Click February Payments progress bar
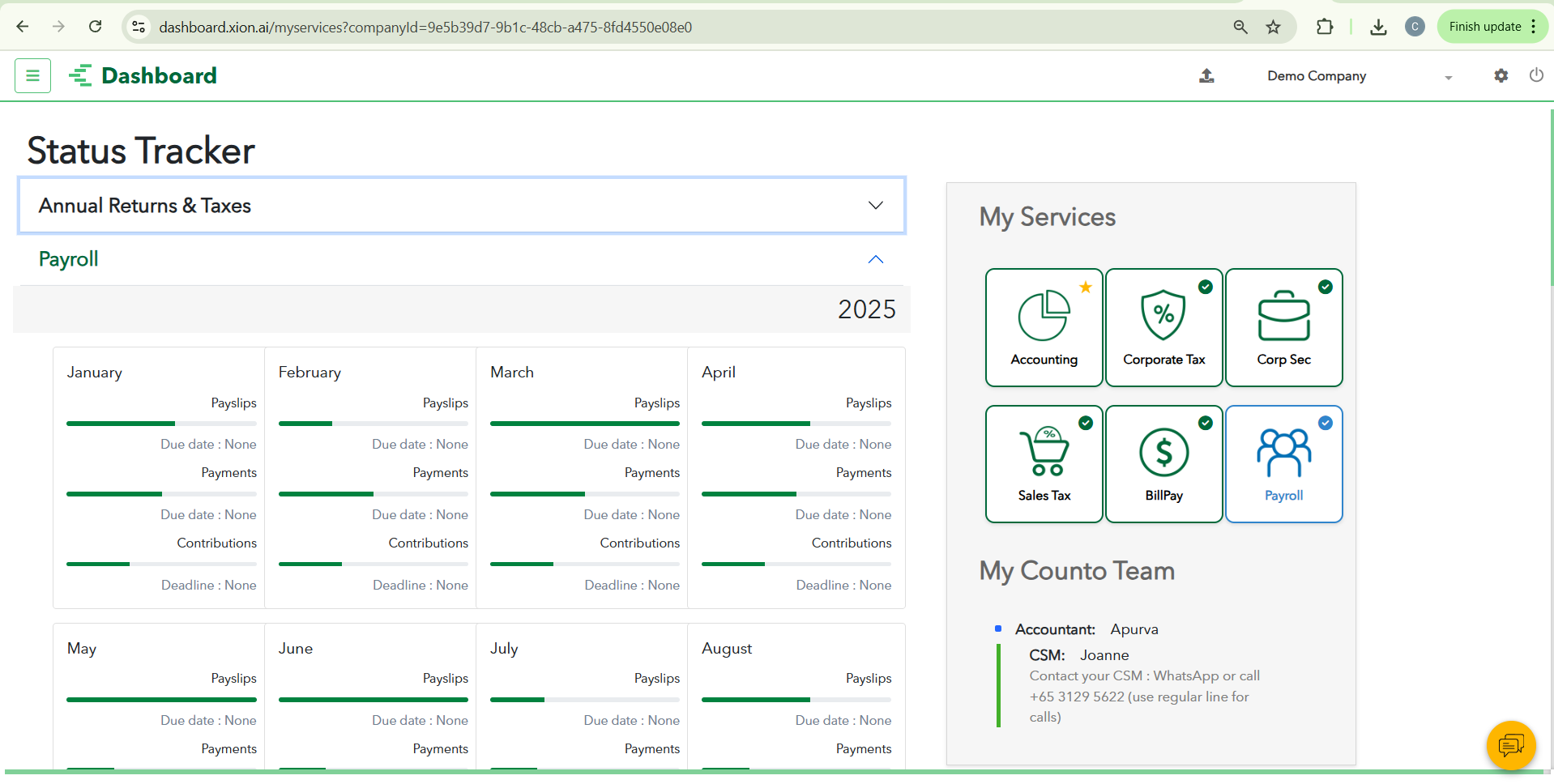 374,494
